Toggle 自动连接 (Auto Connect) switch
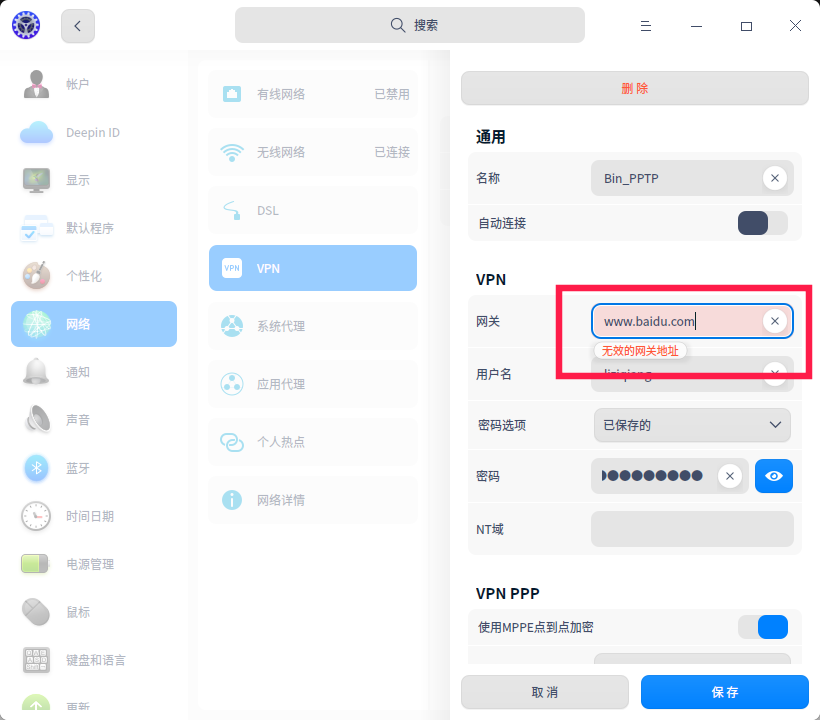820x720 pixels. coord(762,223)
